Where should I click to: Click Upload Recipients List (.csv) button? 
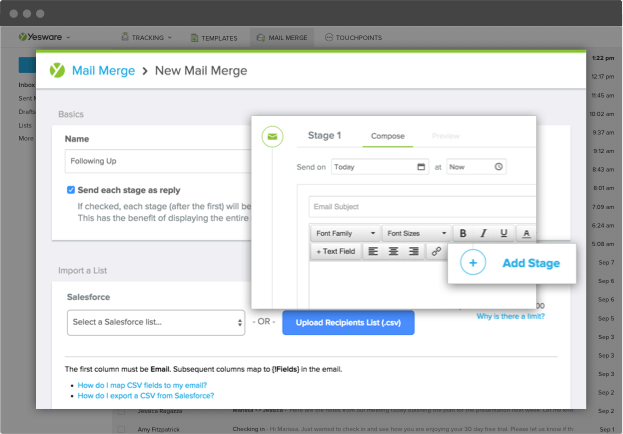tap(348, 322)
